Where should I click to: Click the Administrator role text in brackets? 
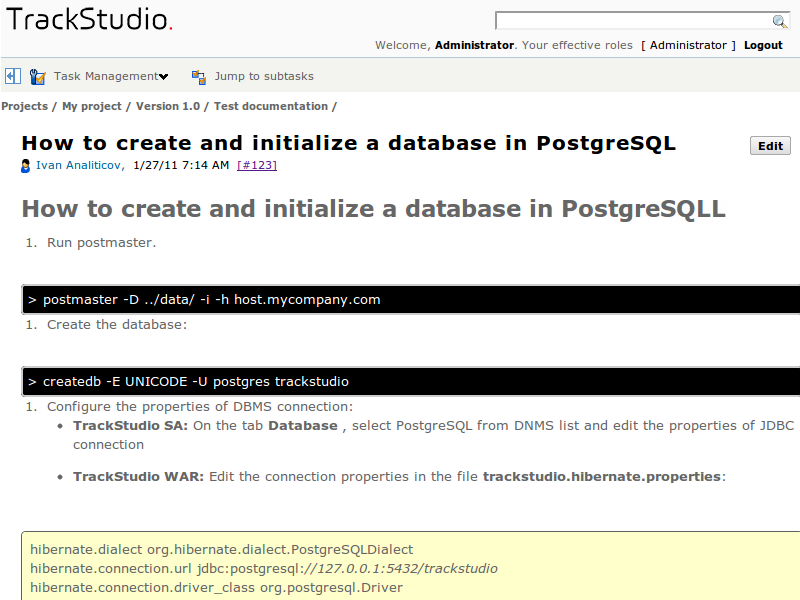[x=688, y=45]
